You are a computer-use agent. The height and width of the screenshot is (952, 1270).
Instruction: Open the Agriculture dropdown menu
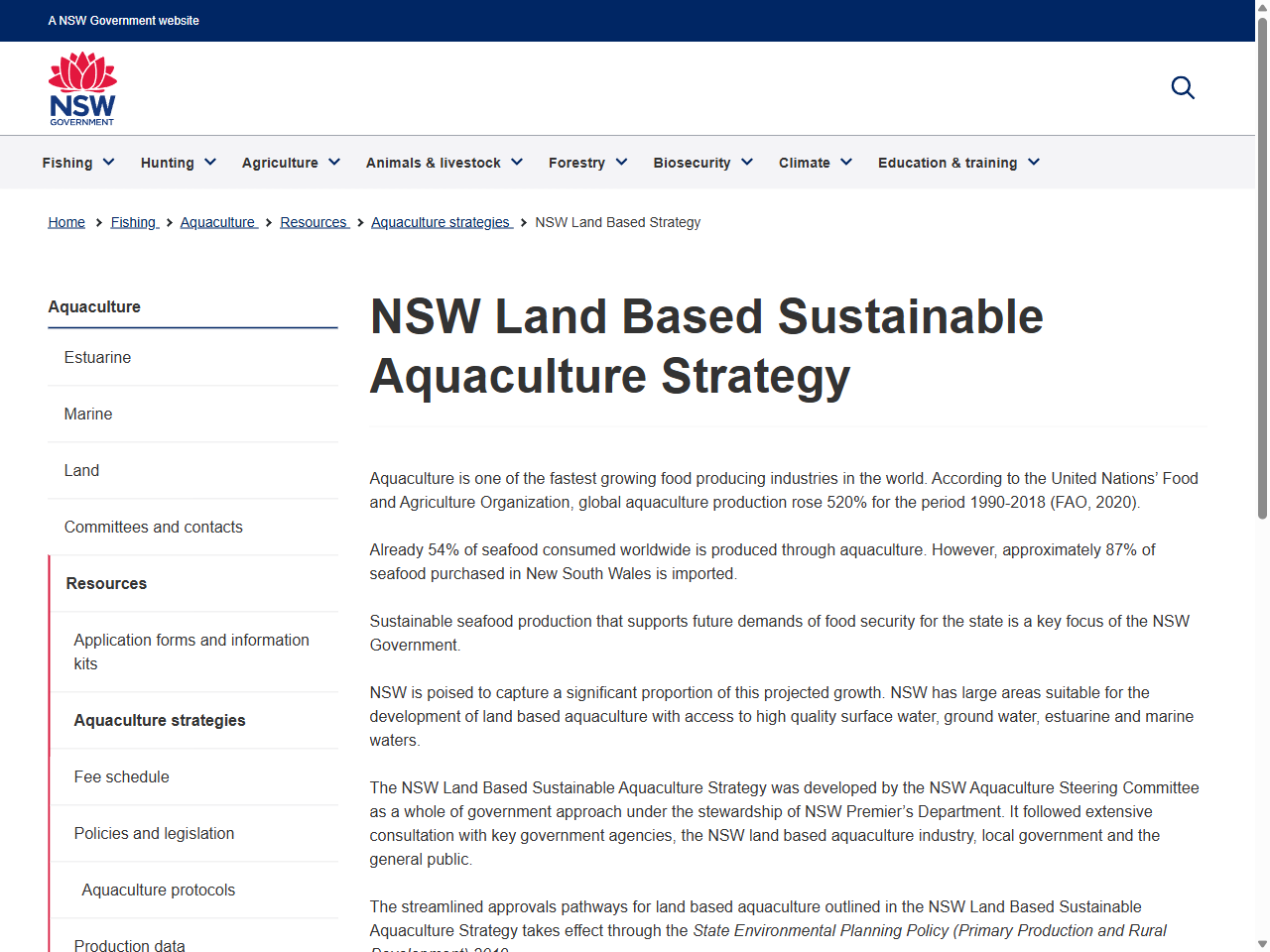tap(290, 162)
